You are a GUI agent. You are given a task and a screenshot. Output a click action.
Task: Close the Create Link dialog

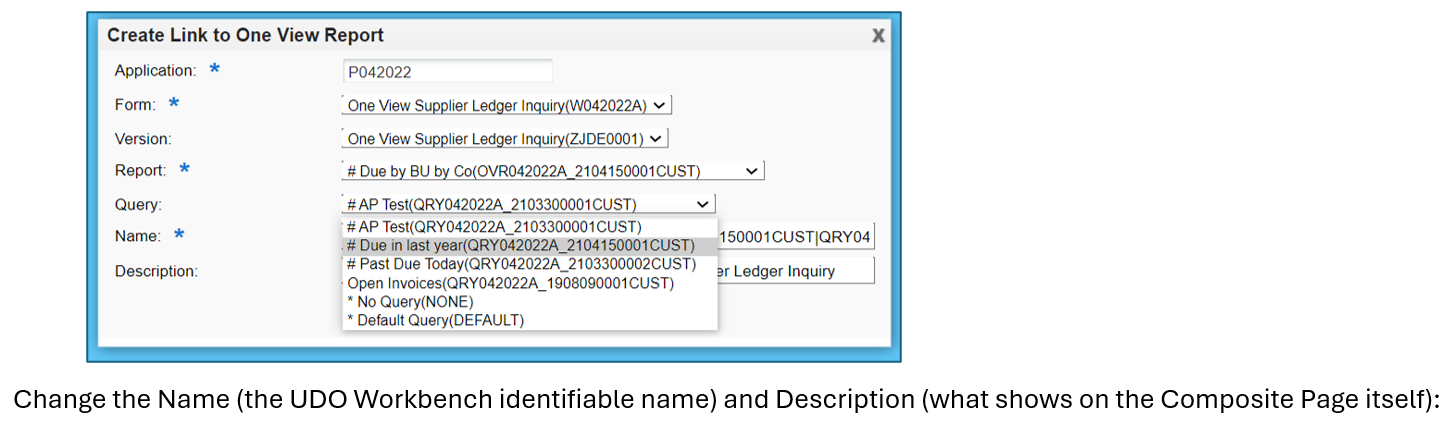878,35
